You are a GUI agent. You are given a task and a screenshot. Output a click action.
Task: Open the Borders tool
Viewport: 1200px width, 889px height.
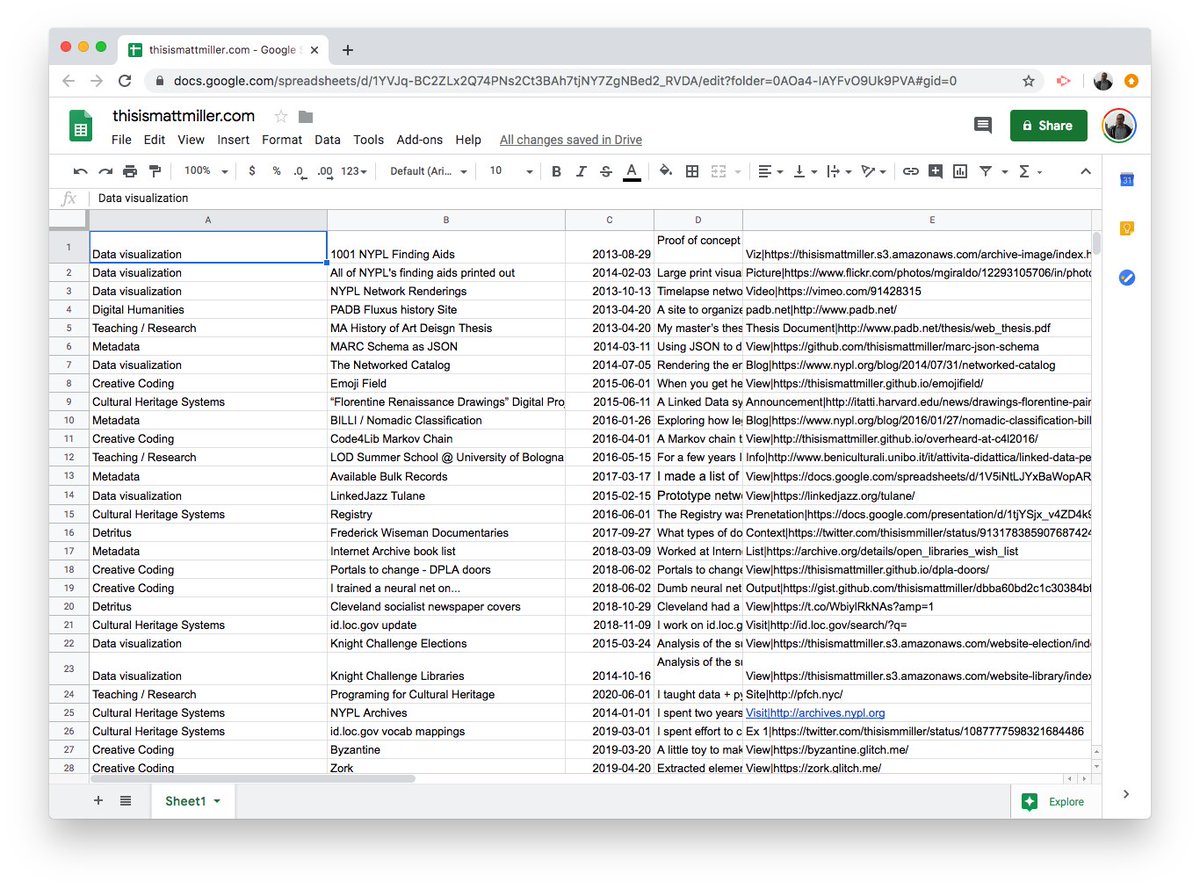click(x=692, y=172)
